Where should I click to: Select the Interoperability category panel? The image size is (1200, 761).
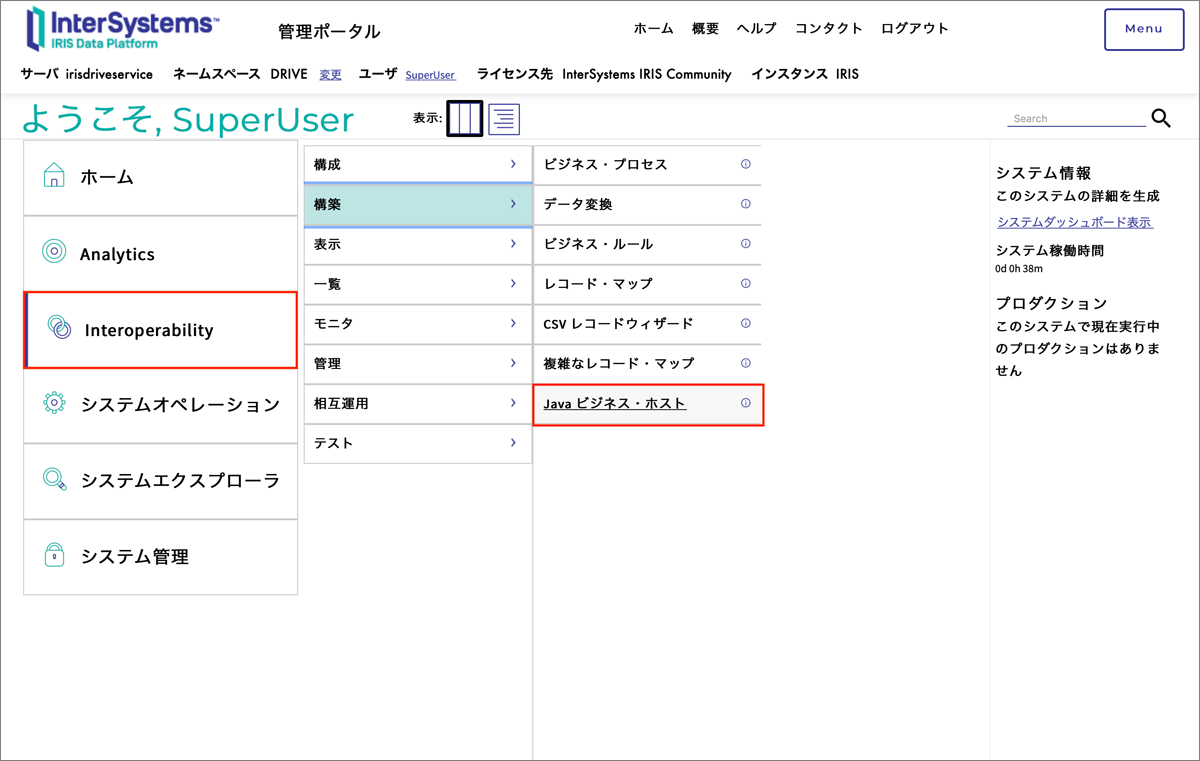click(161, 329)
